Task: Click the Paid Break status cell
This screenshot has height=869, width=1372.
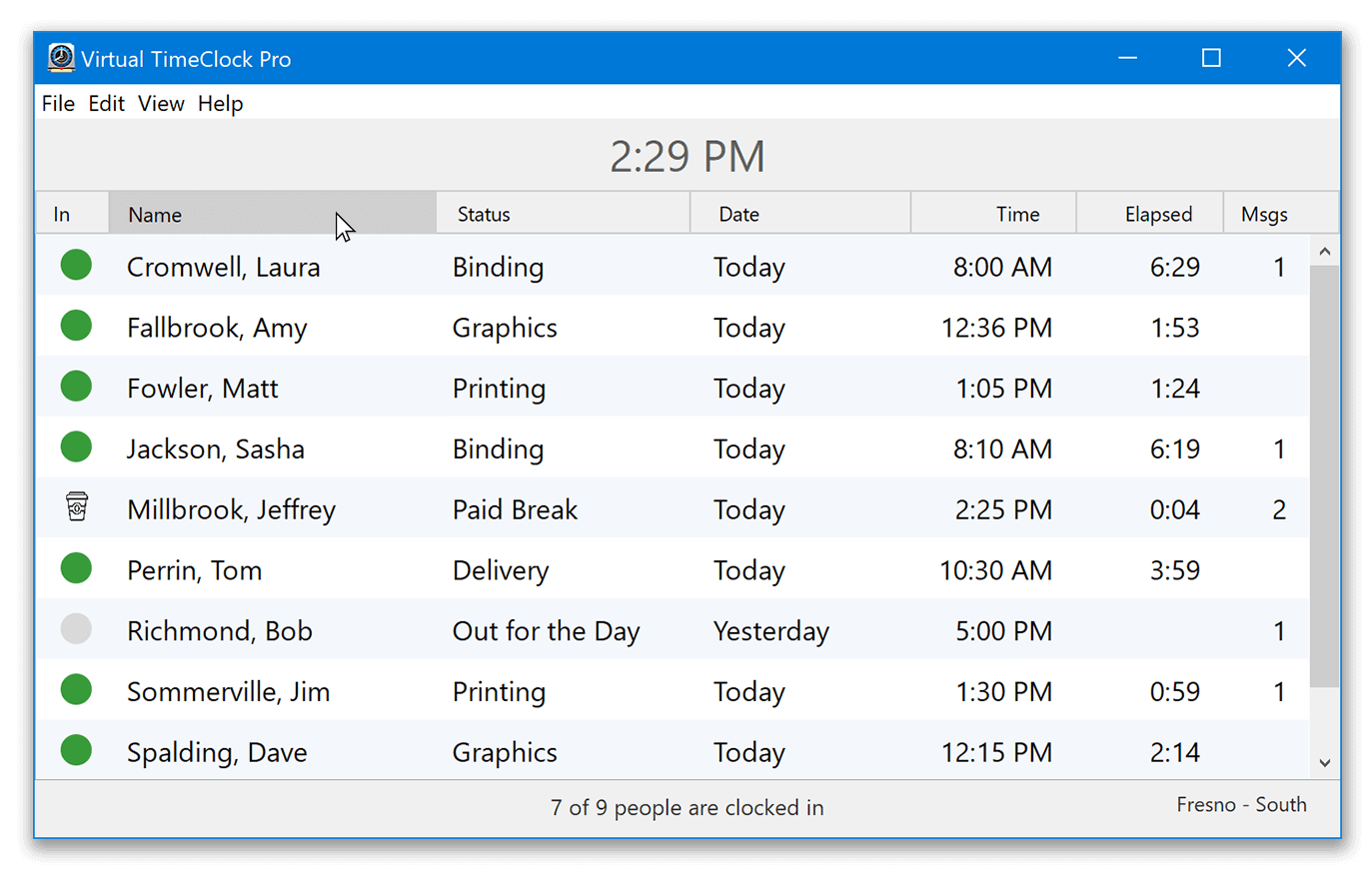Action: [515, 510]
